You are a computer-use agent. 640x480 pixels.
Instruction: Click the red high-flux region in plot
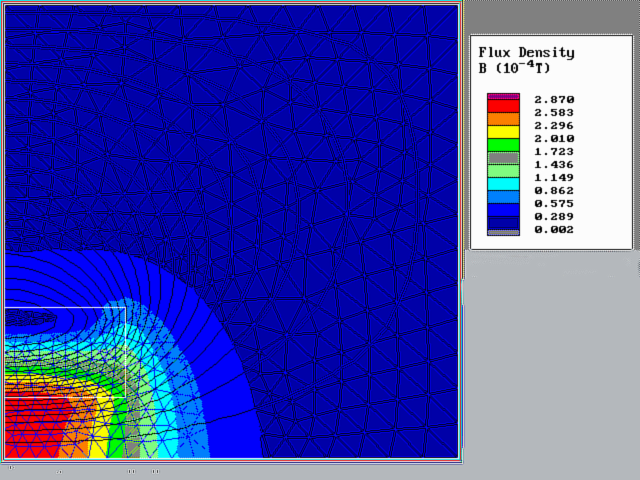pyautogui.click(x=35, y=425)
